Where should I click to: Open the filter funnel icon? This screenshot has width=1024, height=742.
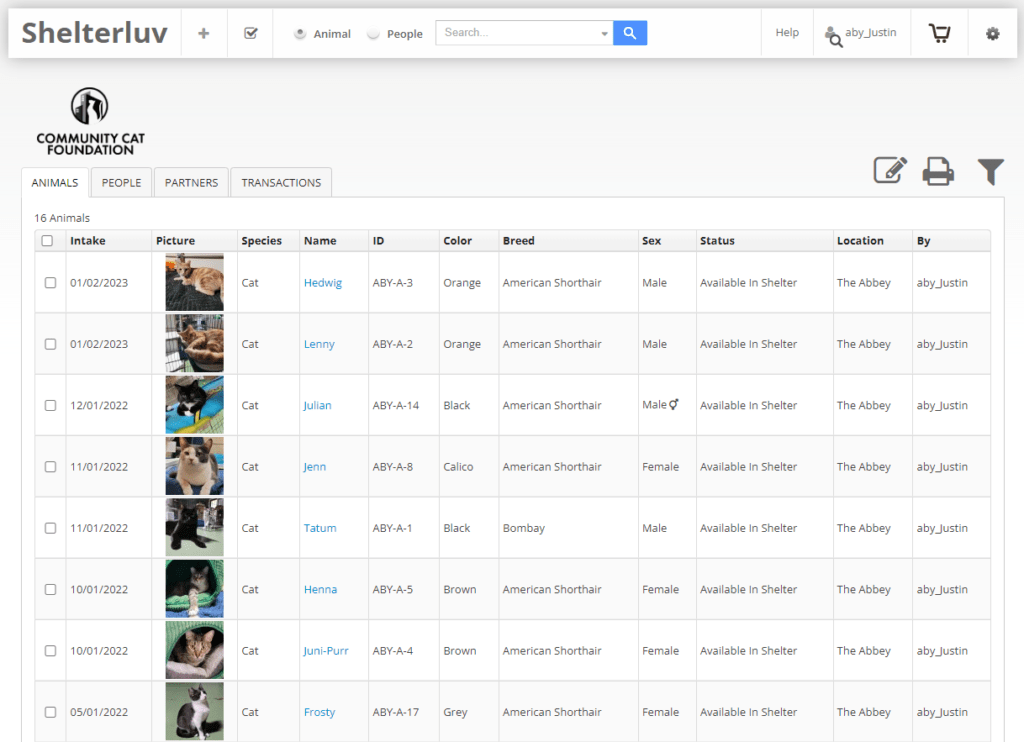991,172
